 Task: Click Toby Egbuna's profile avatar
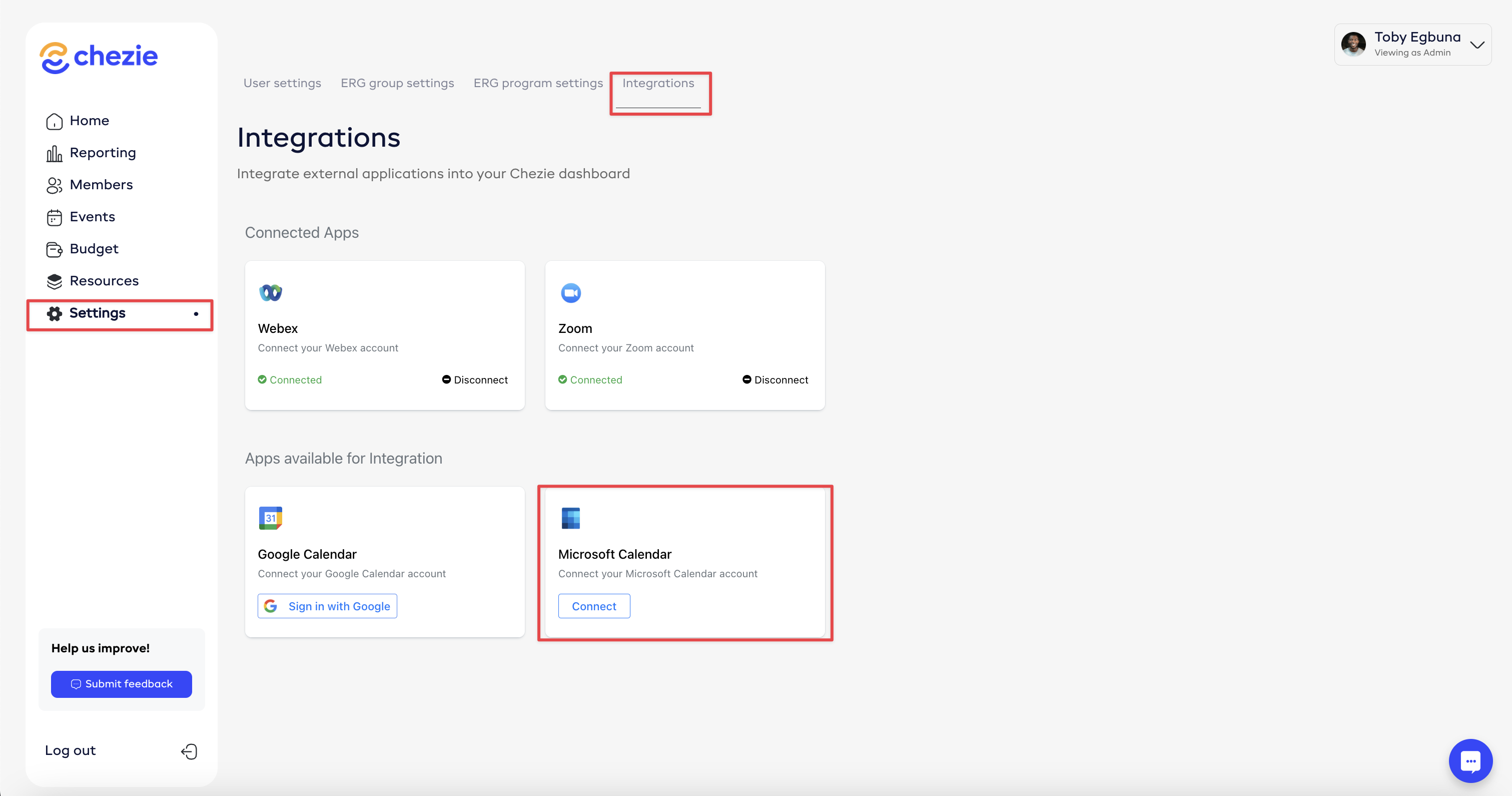click(1353, 45)
